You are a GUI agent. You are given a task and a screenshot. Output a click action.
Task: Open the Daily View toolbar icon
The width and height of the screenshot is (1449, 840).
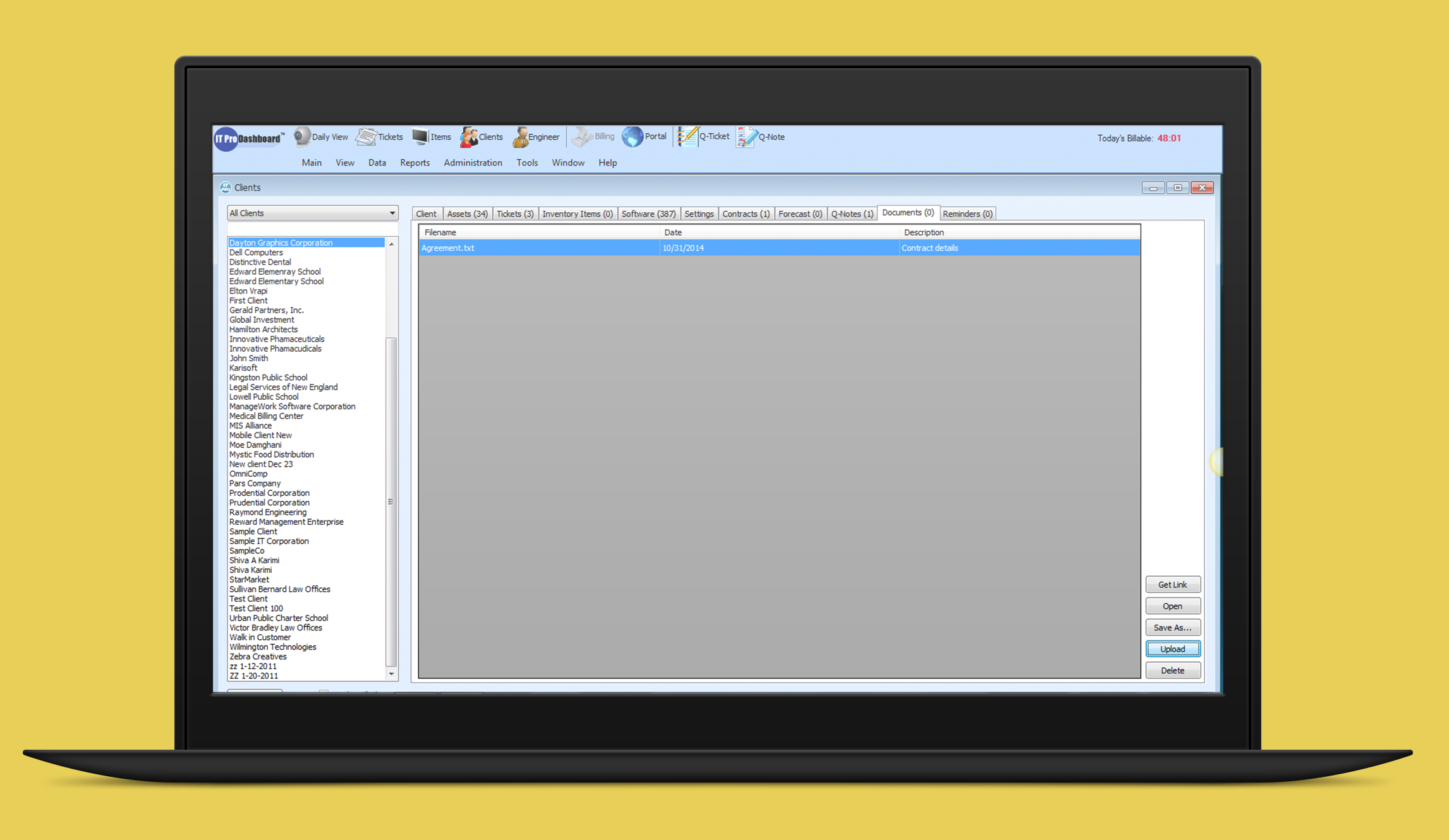303,136
